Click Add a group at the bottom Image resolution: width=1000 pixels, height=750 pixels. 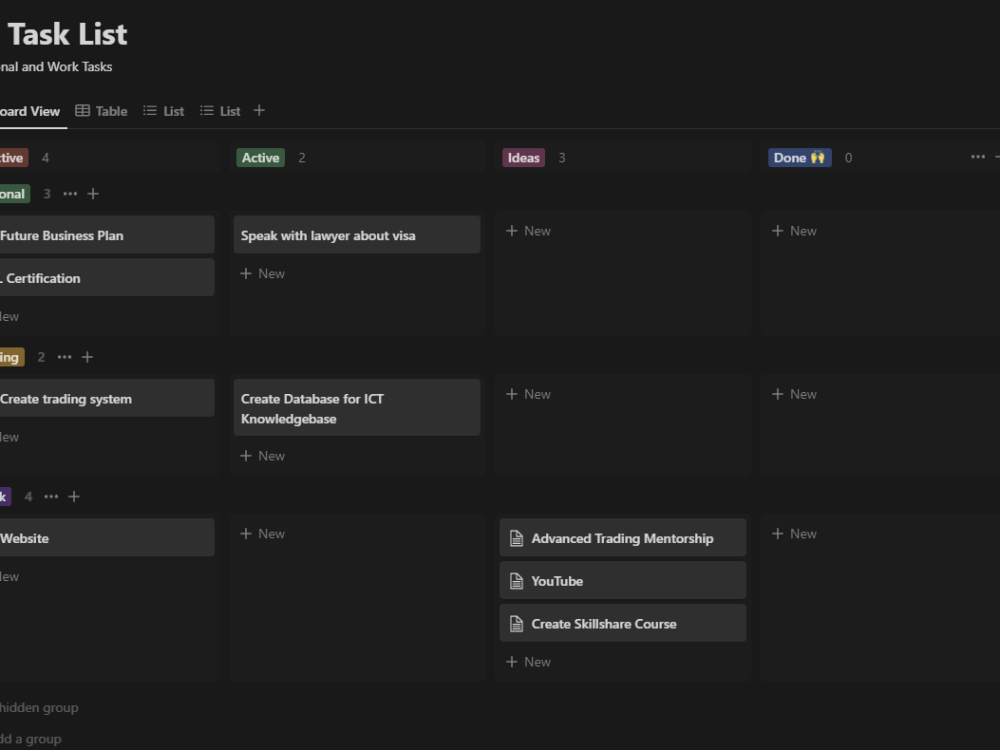31,739
